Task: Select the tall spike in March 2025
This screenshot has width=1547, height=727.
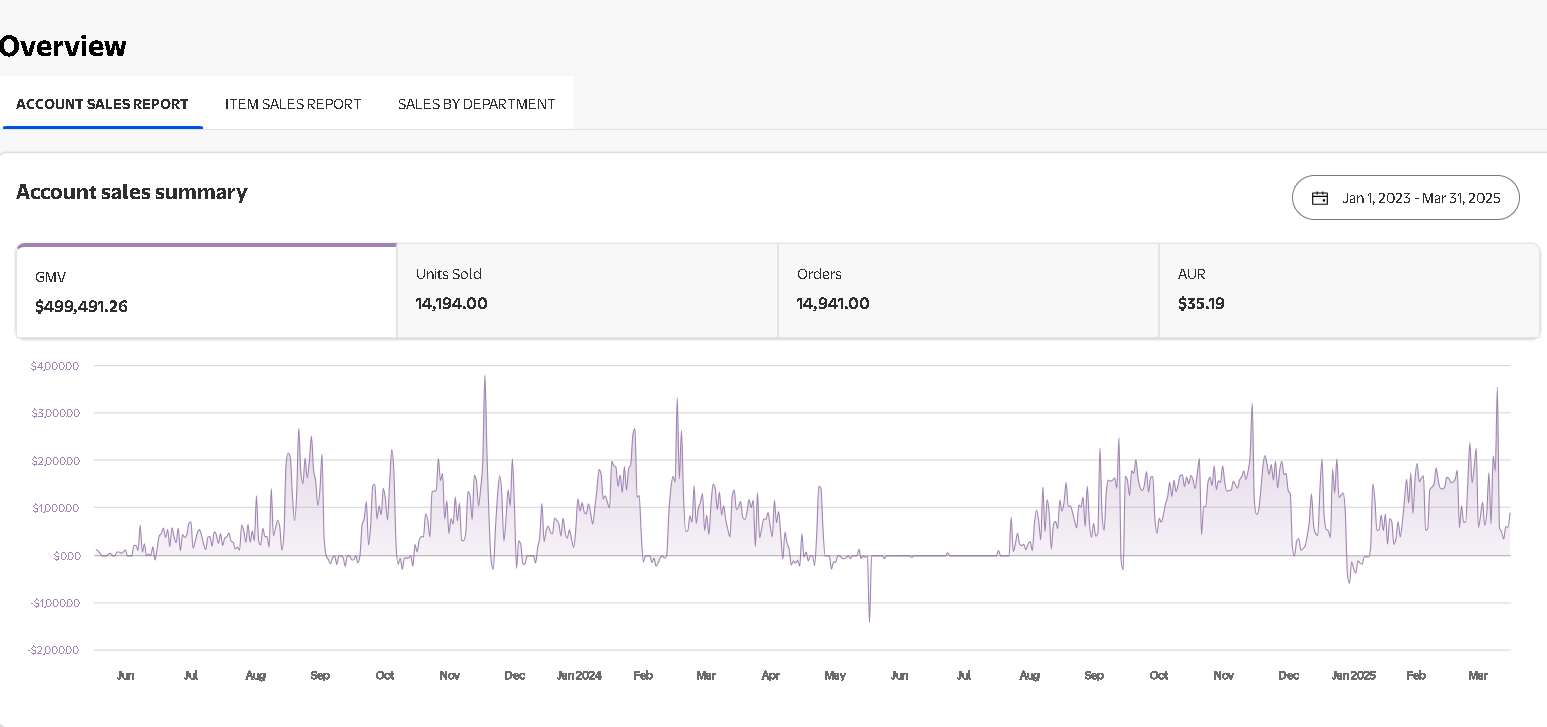Action: point(1497,389)
